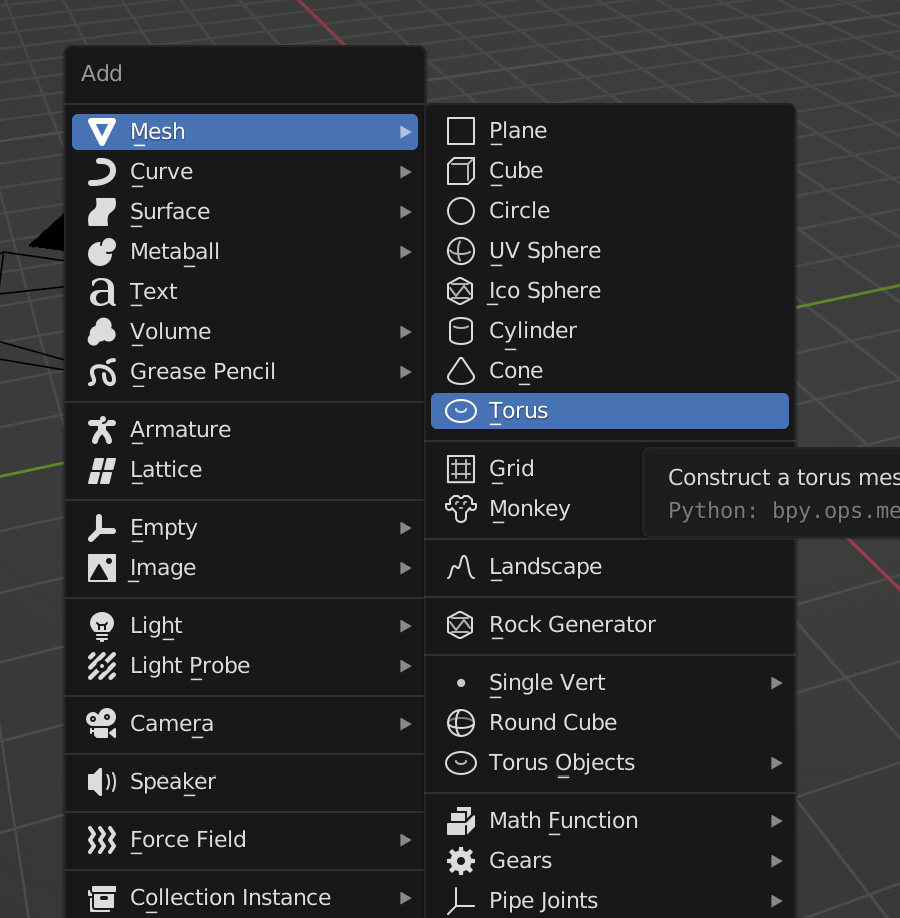
Task: Expand the Torus Objects submenu arrow
Action: (776, 763)
